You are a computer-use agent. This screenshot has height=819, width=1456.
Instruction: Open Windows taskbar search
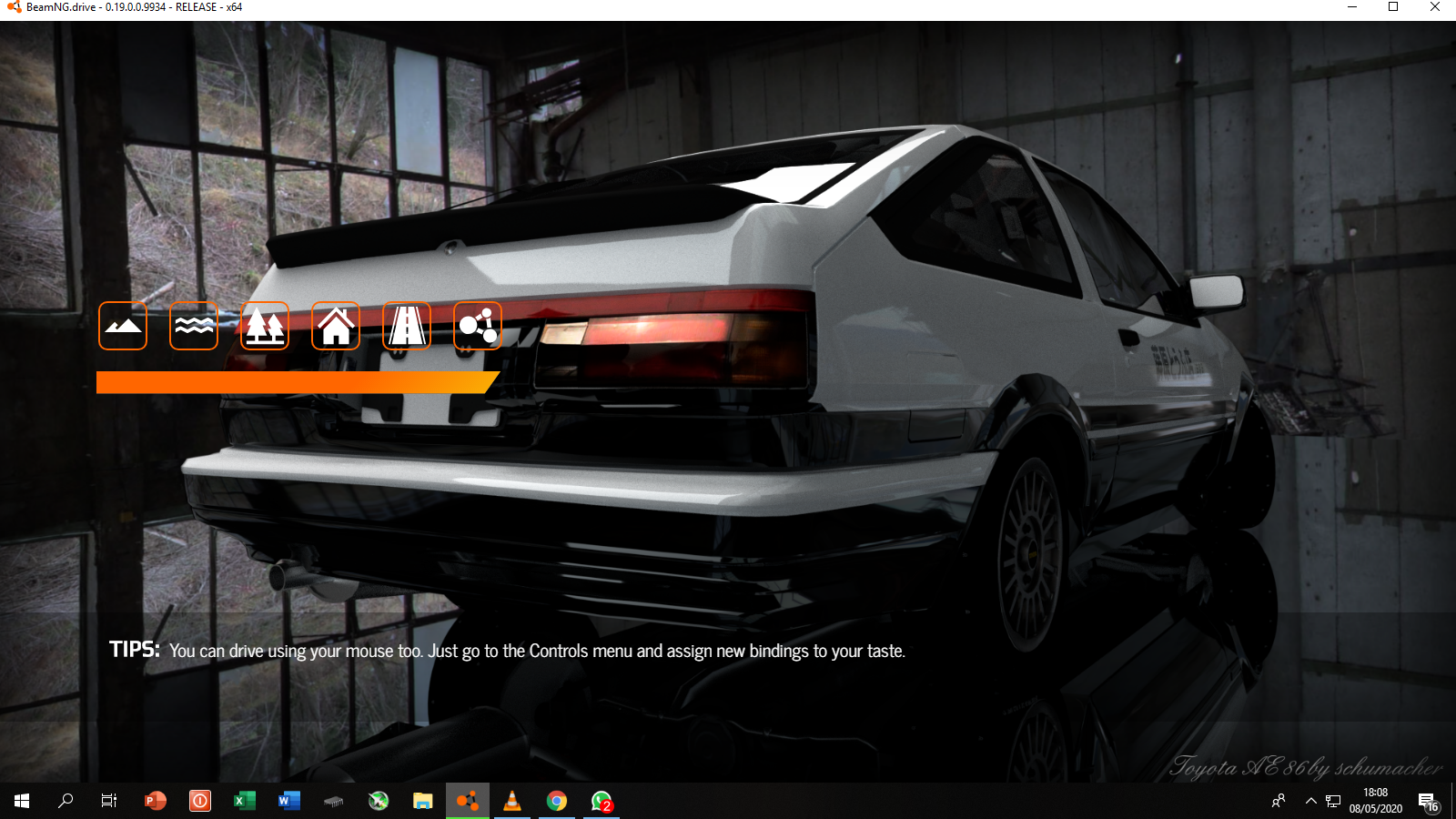coord(66,801)
